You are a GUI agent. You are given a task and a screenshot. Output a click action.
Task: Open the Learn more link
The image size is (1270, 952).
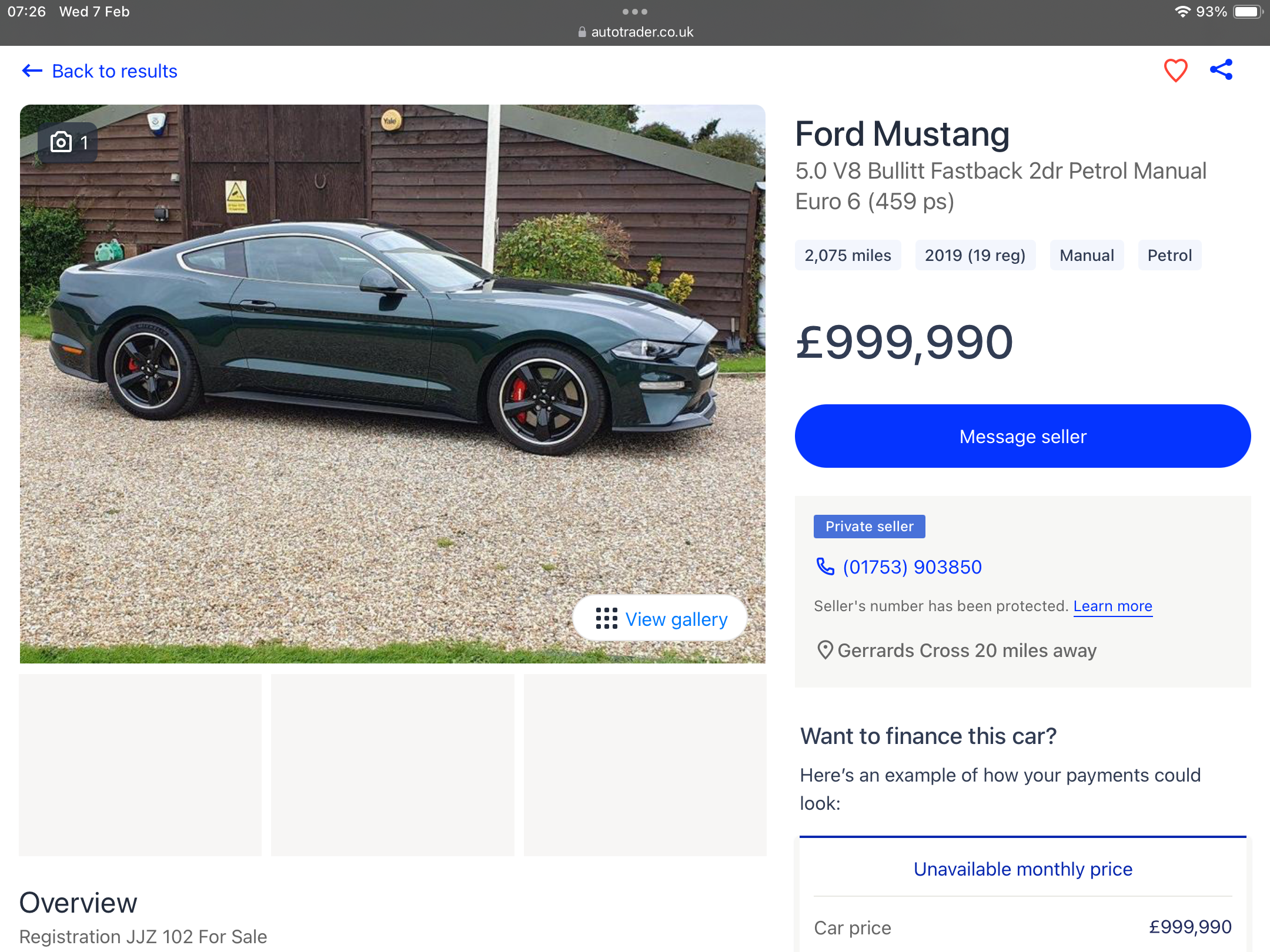pos(1112,606)
